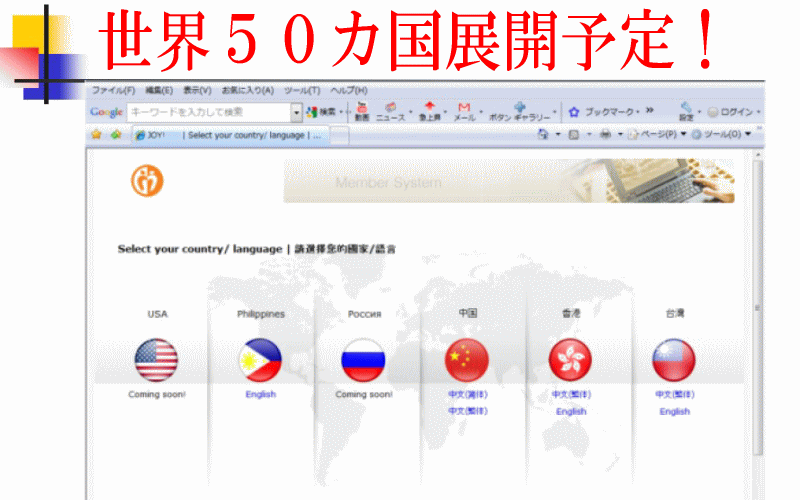Open the 中文(繁体) link under 台湾
The height and width of the screenshot is (500, 800).
(675, 394)
